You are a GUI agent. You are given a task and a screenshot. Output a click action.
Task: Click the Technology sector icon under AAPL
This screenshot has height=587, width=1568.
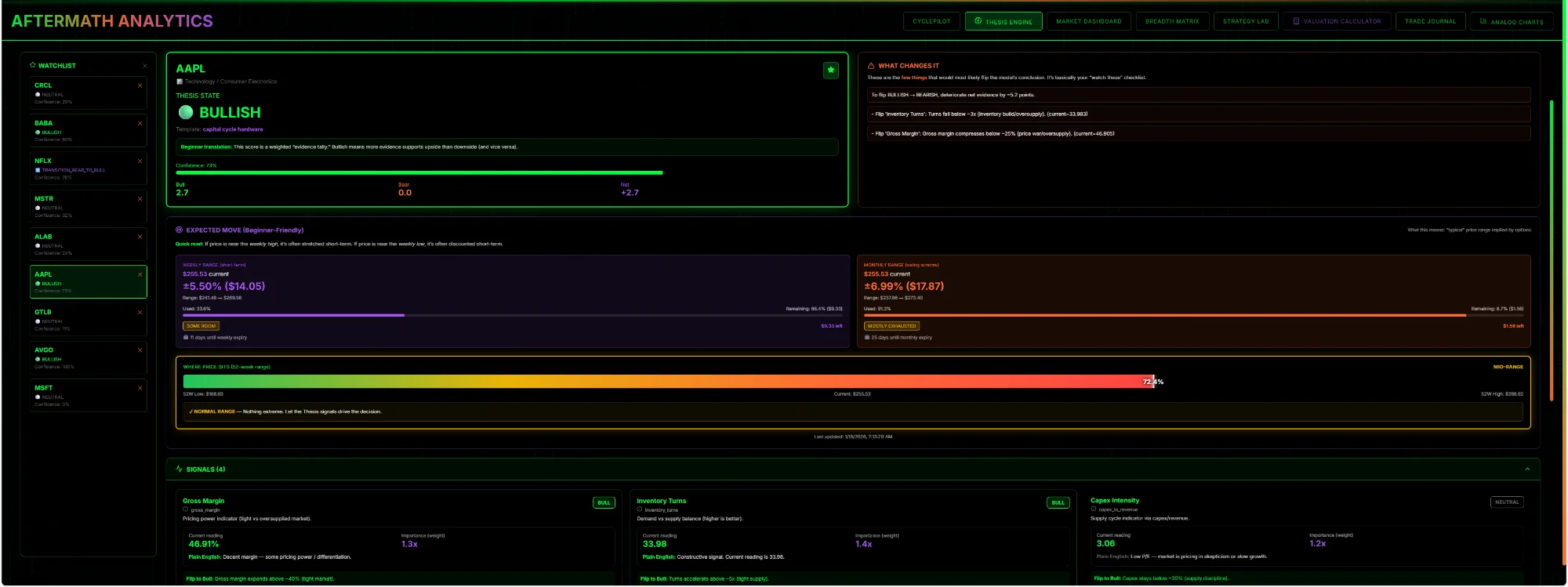click(180, 82)
